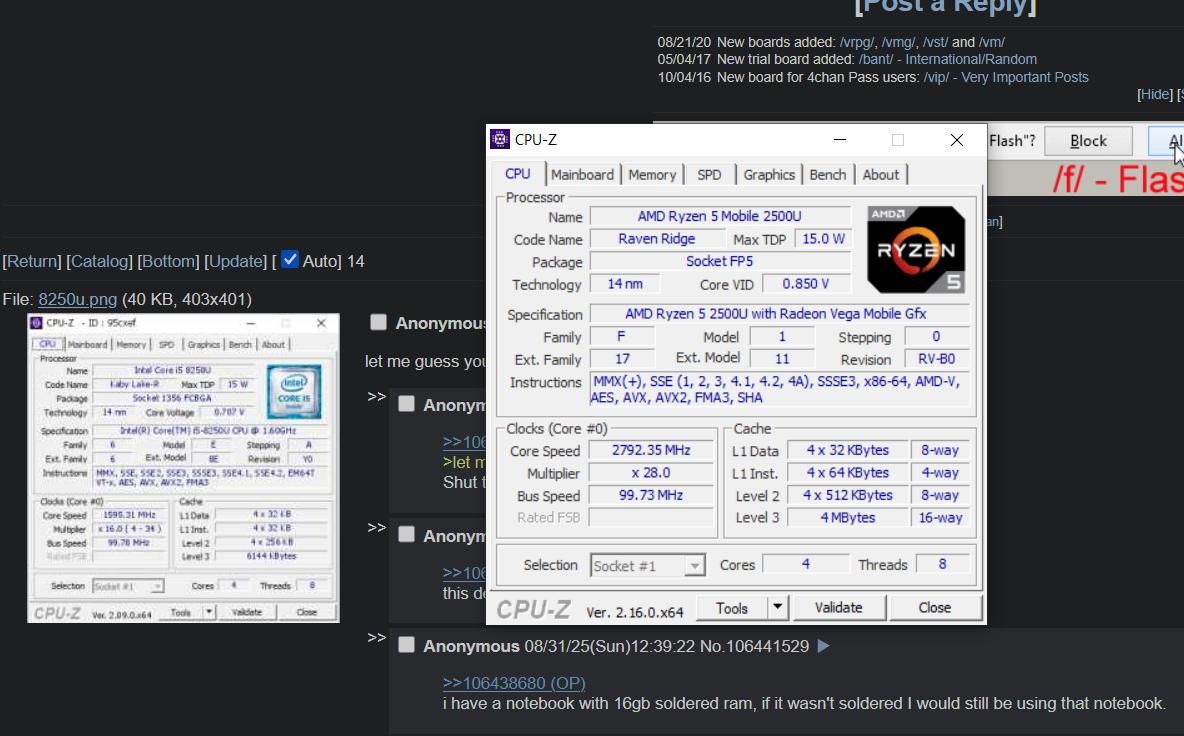Image resolution: width=1184 pixels, height=736 pixels.
Task: Click the version text Ver. 2.16.0.x64
Action: tap(634, 612)
